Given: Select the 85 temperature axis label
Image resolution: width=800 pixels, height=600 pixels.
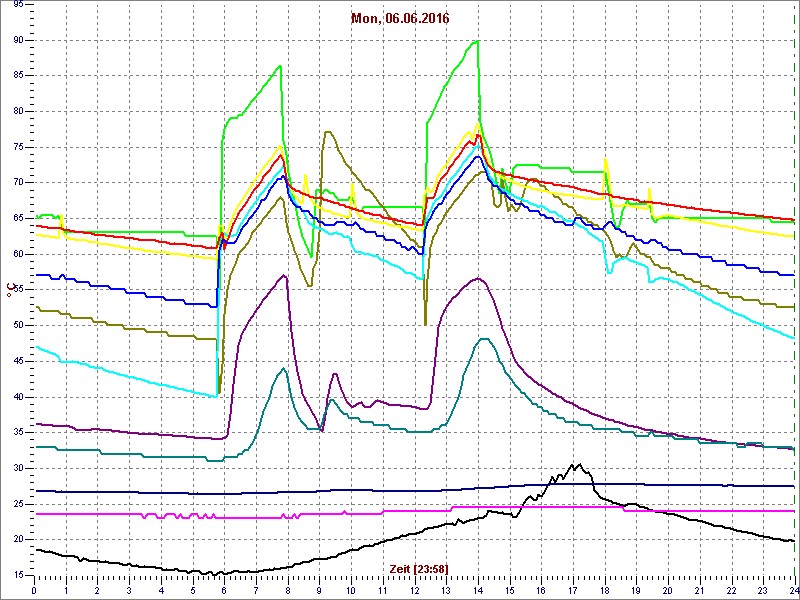Looking at the screenshot, I should [x=18, y=76].
